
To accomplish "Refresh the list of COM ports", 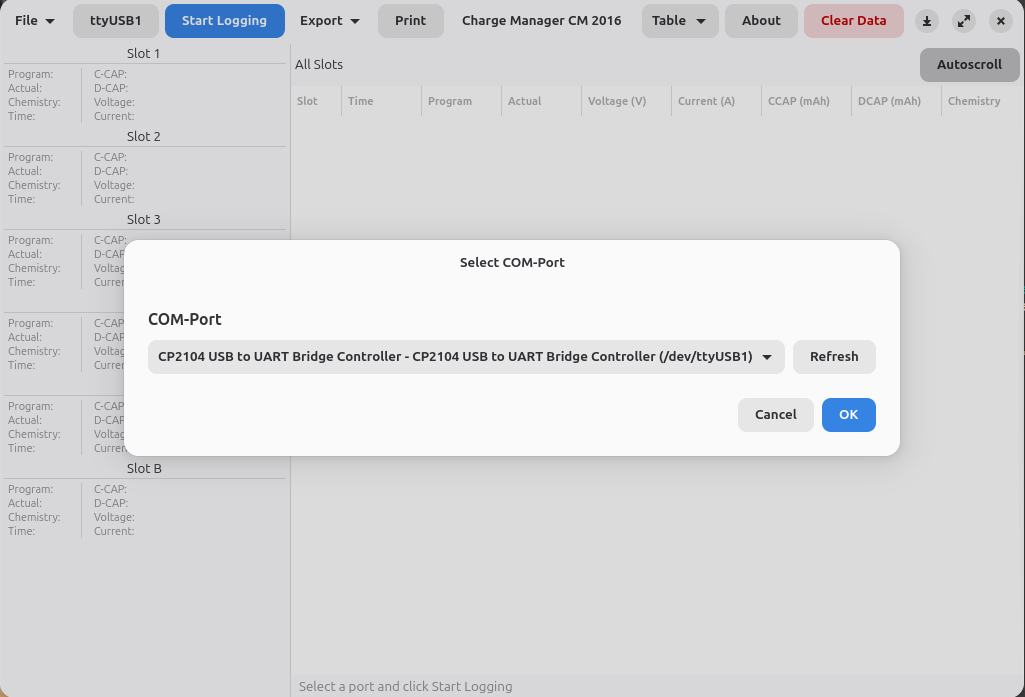I will [x=834, y=356].
